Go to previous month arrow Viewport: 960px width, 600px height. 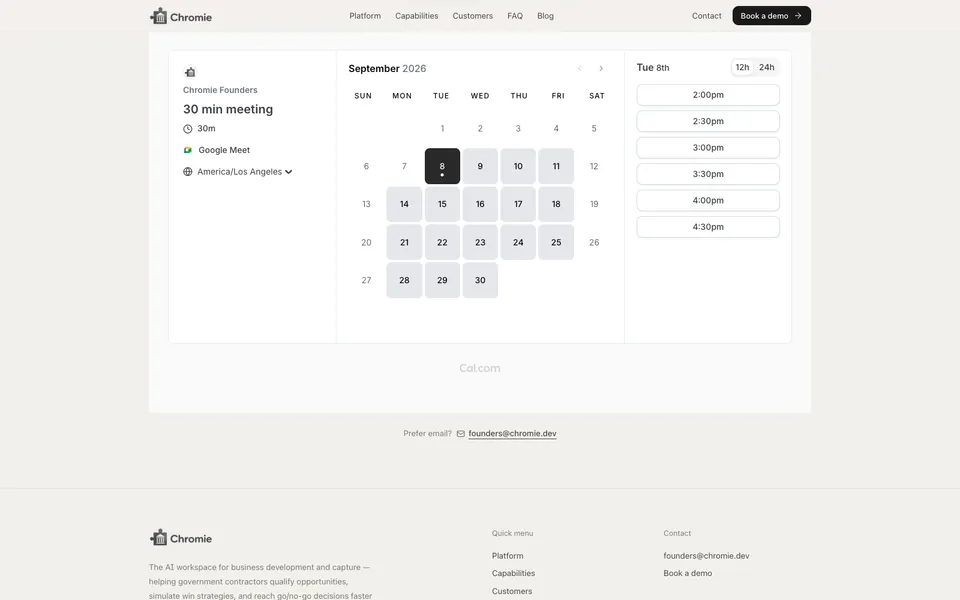point(579,69)
